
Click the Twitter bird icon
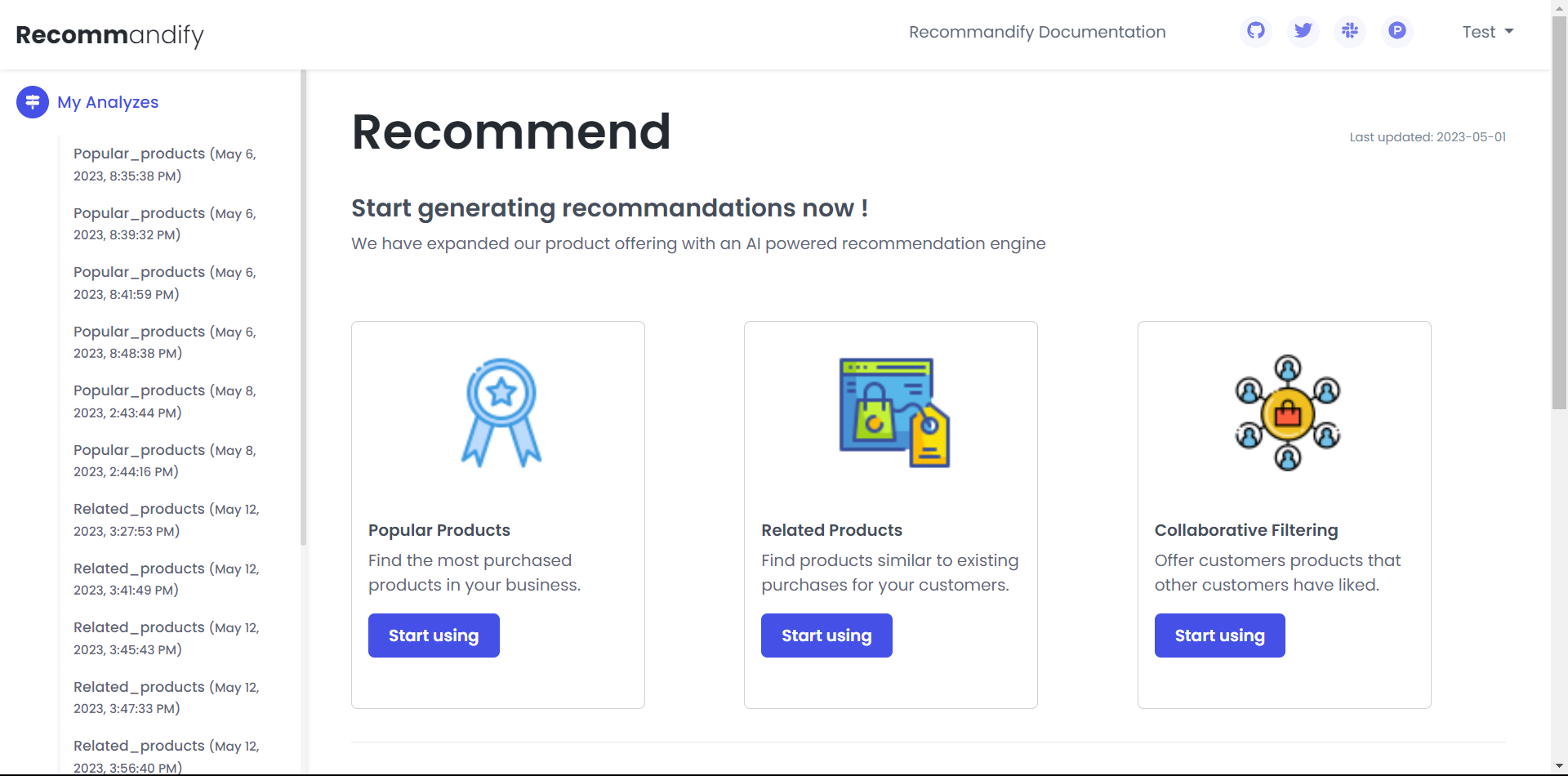pyautogui.click(x=1303, y=31)
